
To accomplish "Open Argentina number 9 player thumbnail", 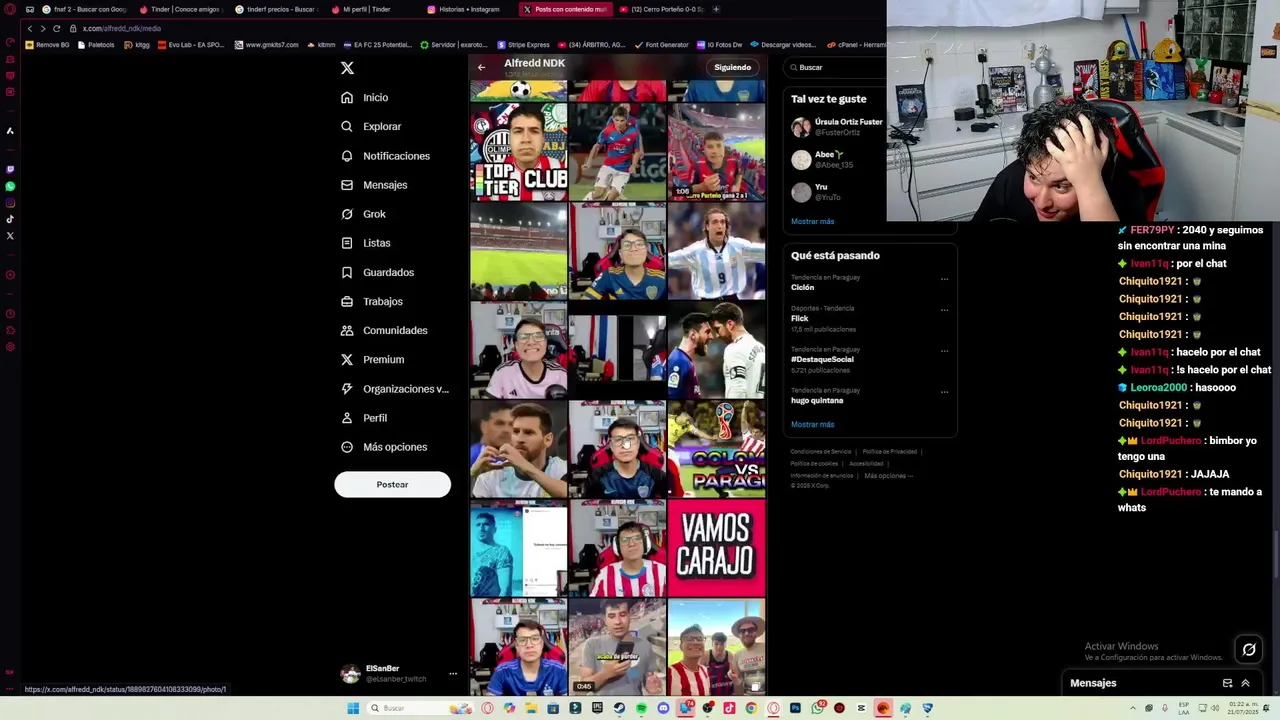I will pos(716,251).
